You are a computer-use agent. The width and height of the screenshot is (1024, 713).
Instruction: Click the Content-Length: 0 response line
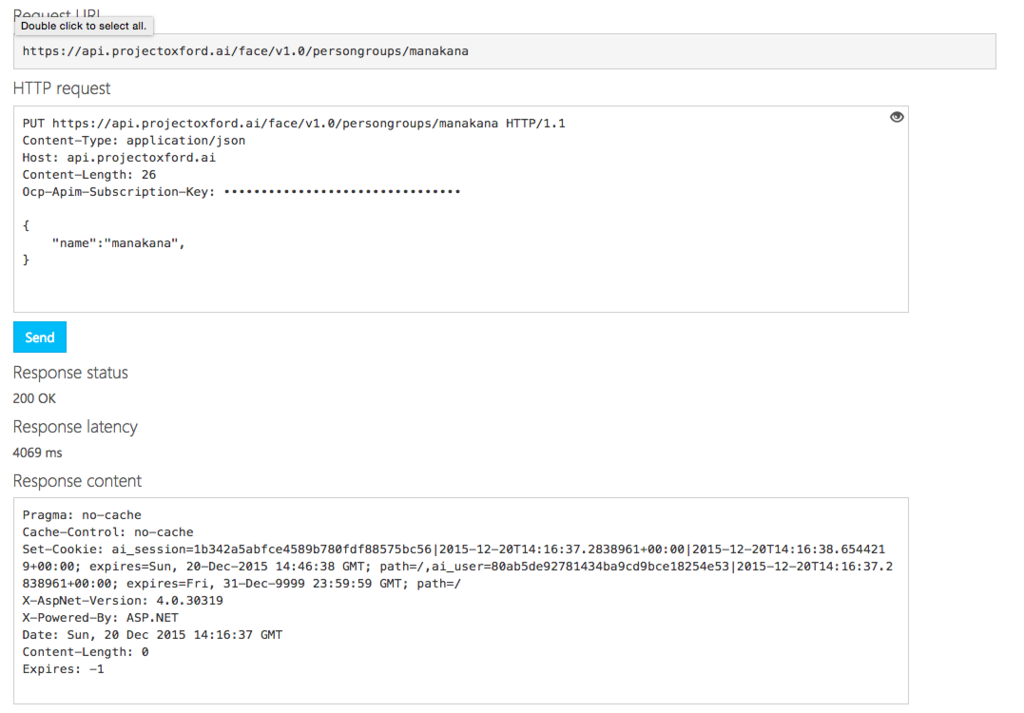point(86,652)
